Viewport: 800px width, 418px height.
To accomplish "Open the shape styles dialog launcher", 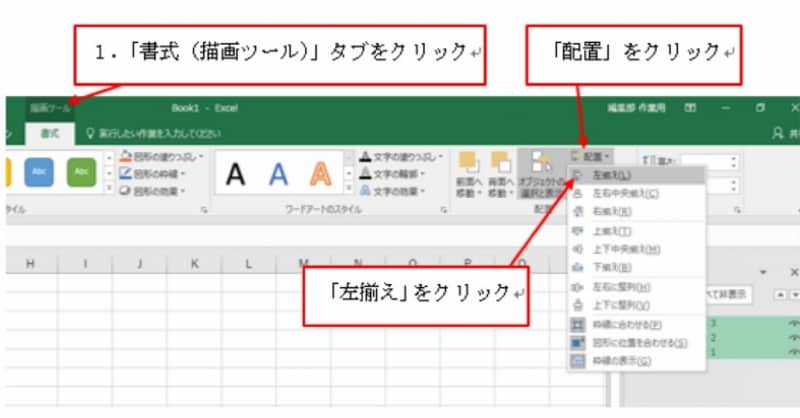I will pos(204,210).
